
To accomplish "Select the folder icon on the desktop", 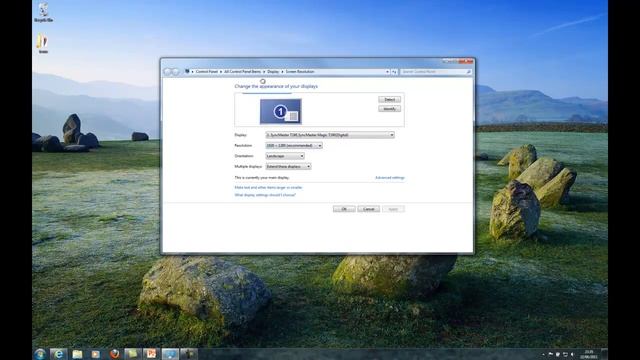I will tap(42, 43).
